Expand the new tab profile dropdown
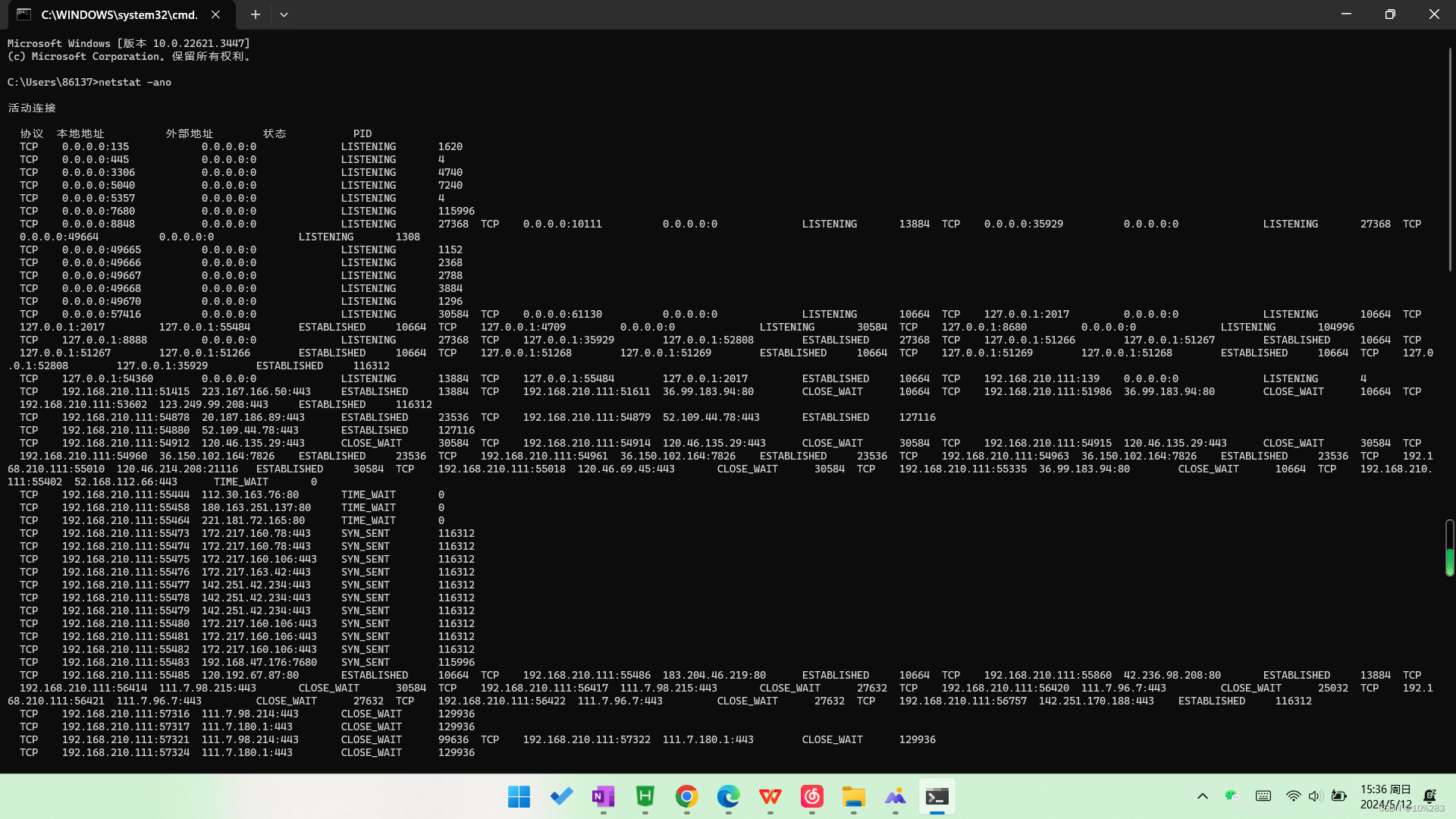 (x=284, y=14)
